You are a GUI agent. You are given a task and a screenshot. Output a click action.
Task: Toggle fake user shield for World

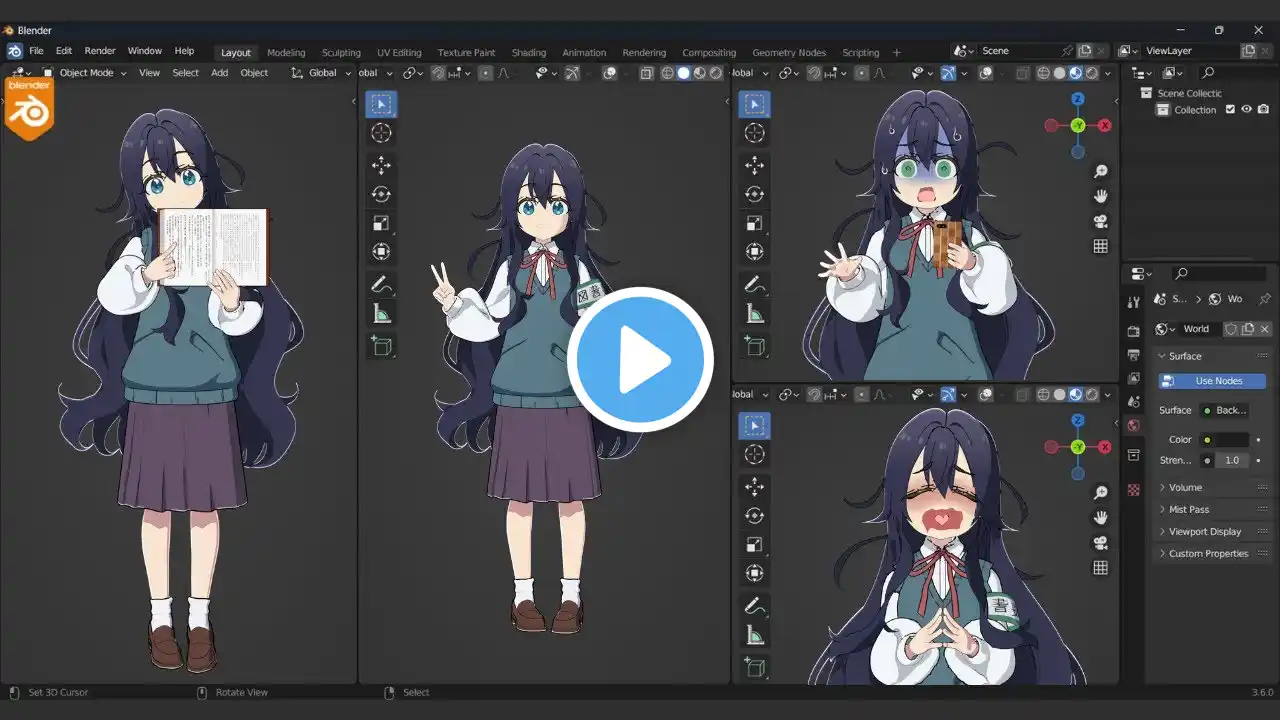[1231, 329]
